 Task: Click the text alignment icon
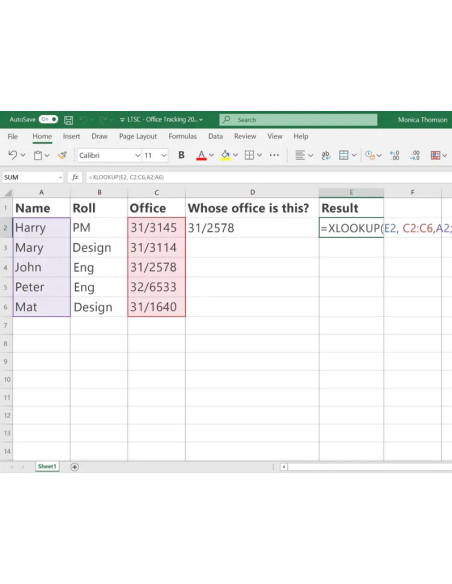300,155
